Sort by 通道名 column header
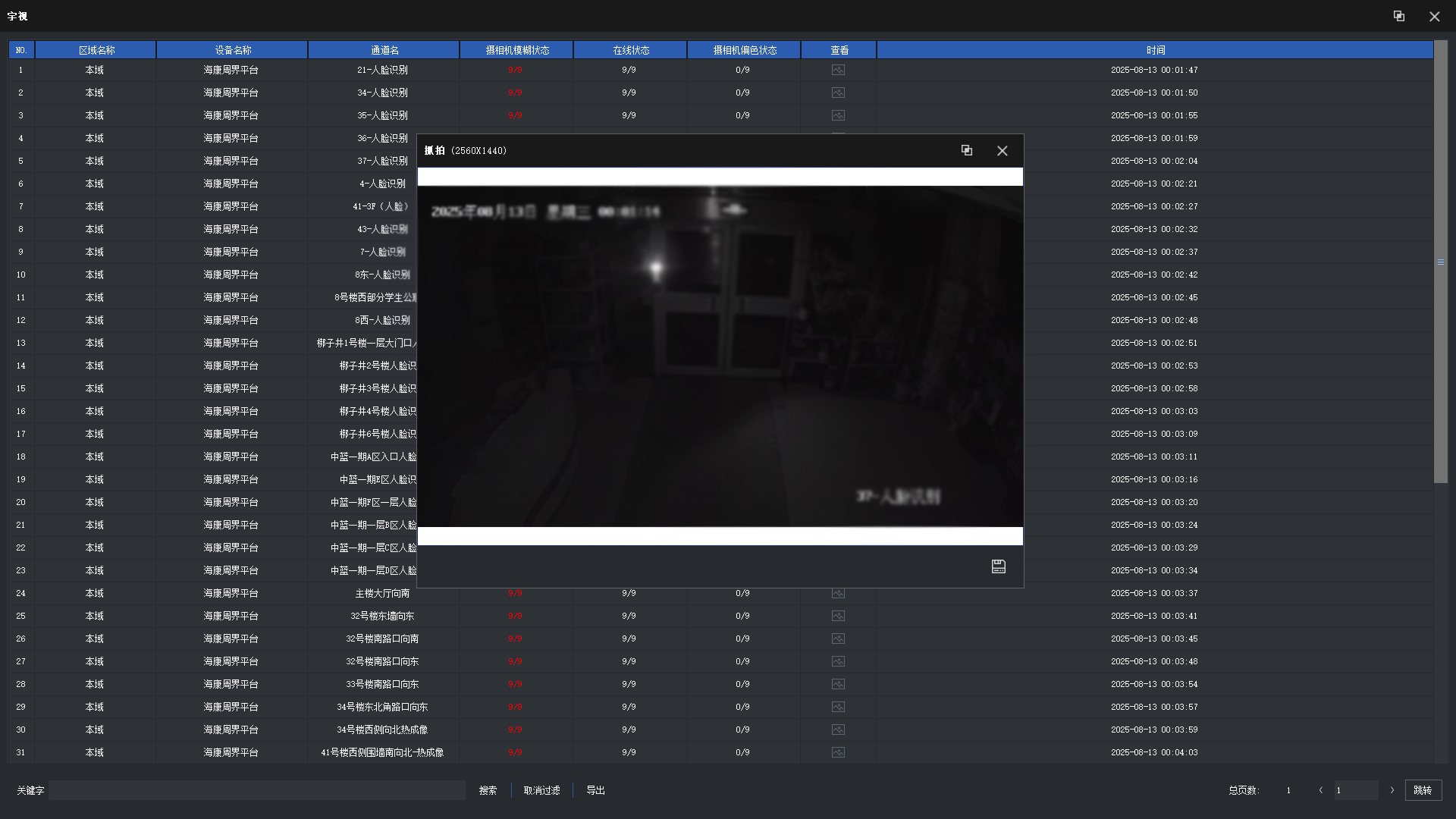Screen dimensions: 1456x819 point(384,50)
